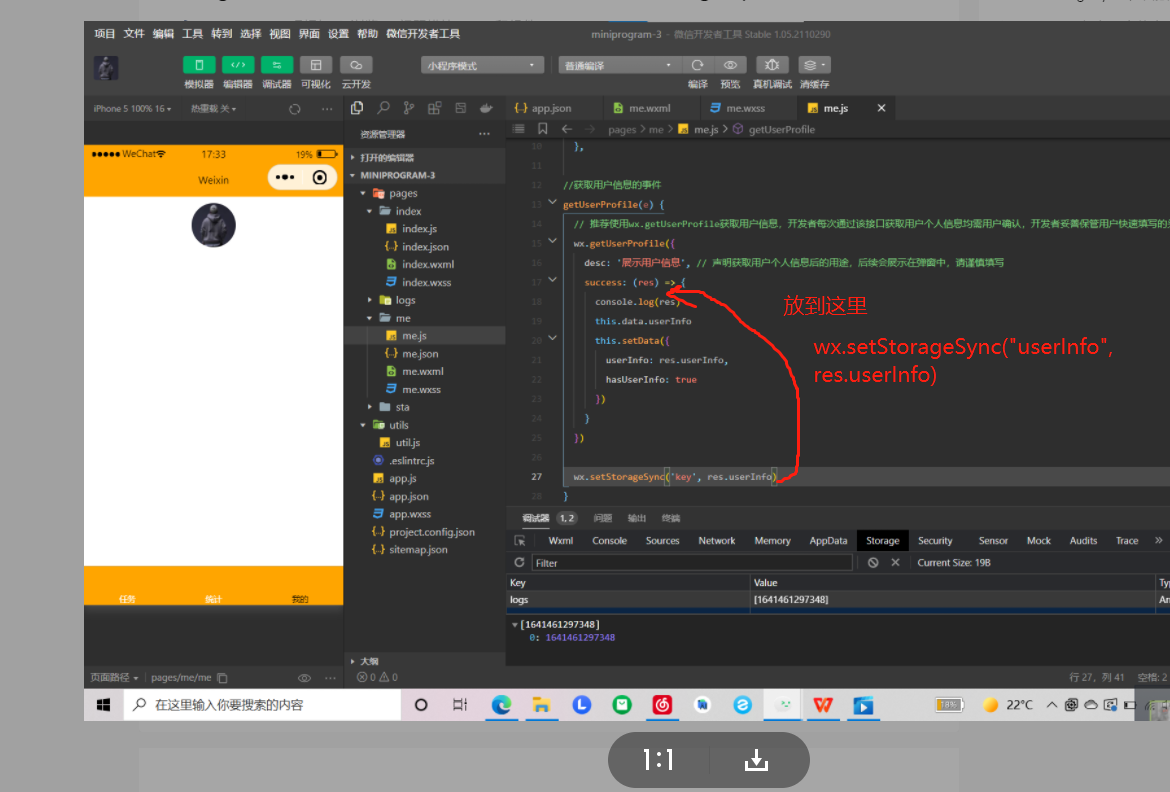This screenshot has height=792, width=1170.
Task: Open the visualization (可视化) tool
Action: tap(316, 65)
